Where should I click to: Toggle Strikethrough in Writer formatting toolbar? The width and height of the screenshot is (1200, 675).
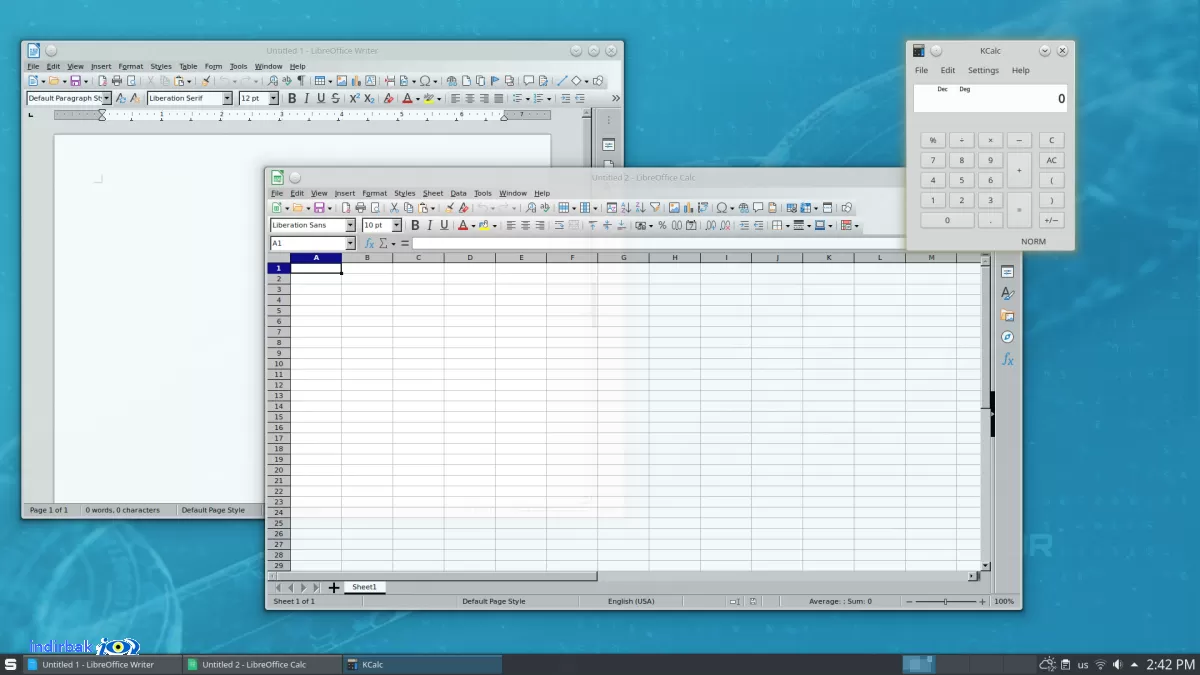click(x=335, y=98)
